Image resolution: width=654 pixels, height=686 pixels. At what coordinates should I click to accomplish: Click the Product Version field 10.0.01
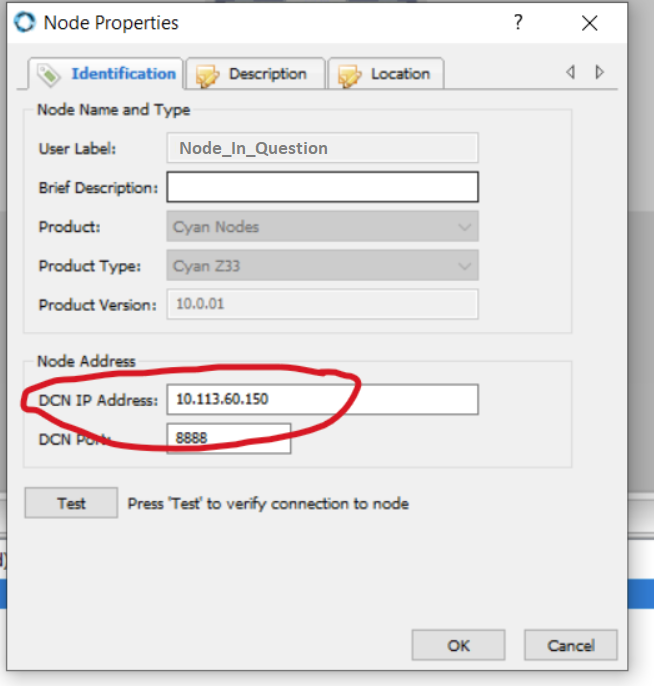322,304
